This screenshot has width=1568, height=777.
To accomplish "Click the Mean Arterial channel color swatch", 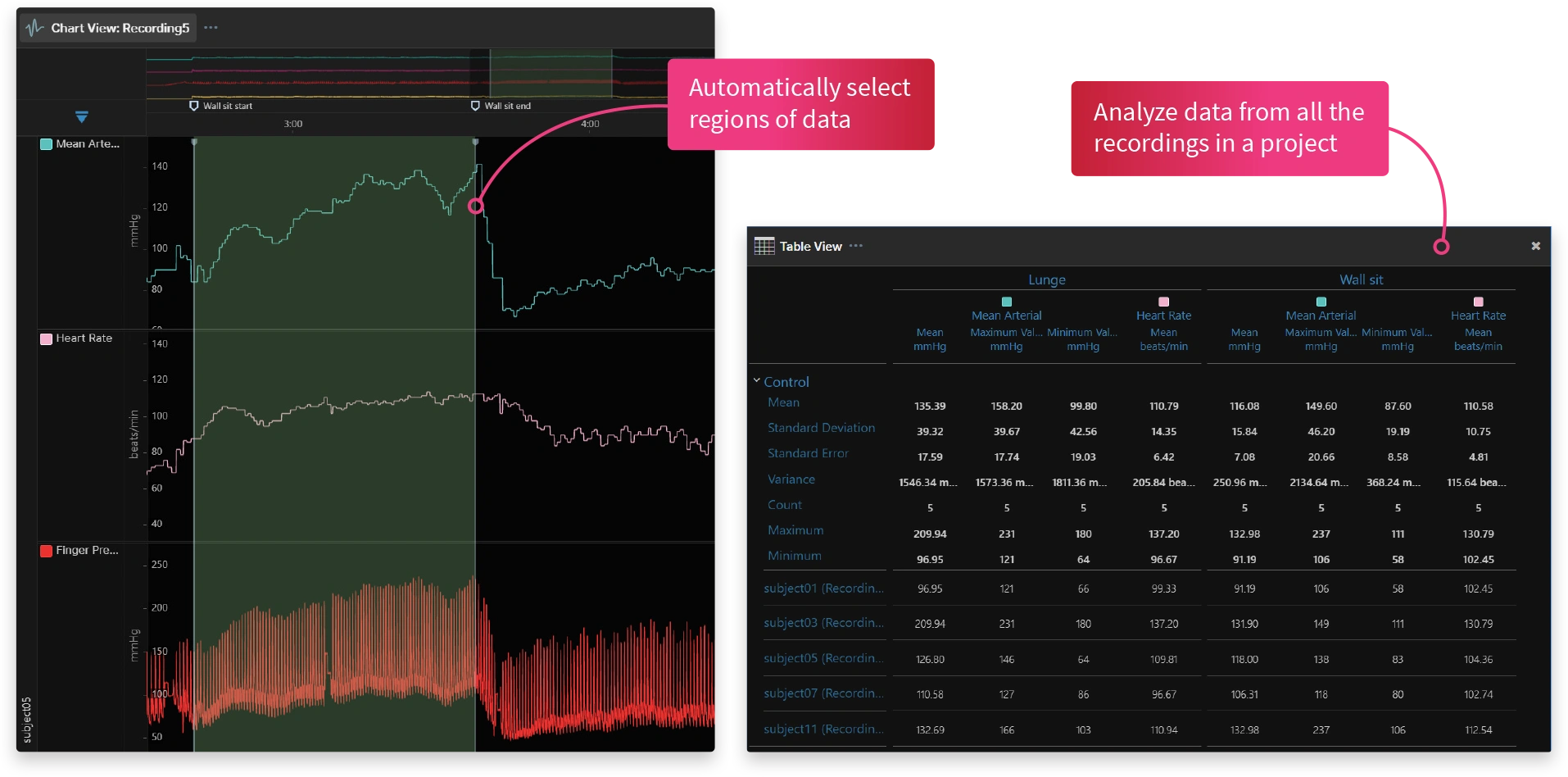I will (x=47, y=144).
